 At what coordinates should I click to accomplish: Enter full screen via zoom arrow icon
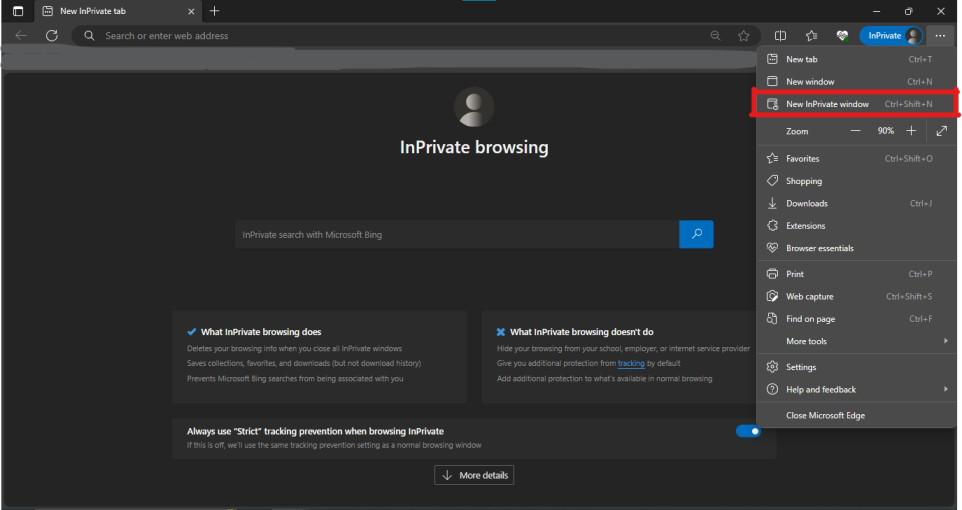click(942, 131)
